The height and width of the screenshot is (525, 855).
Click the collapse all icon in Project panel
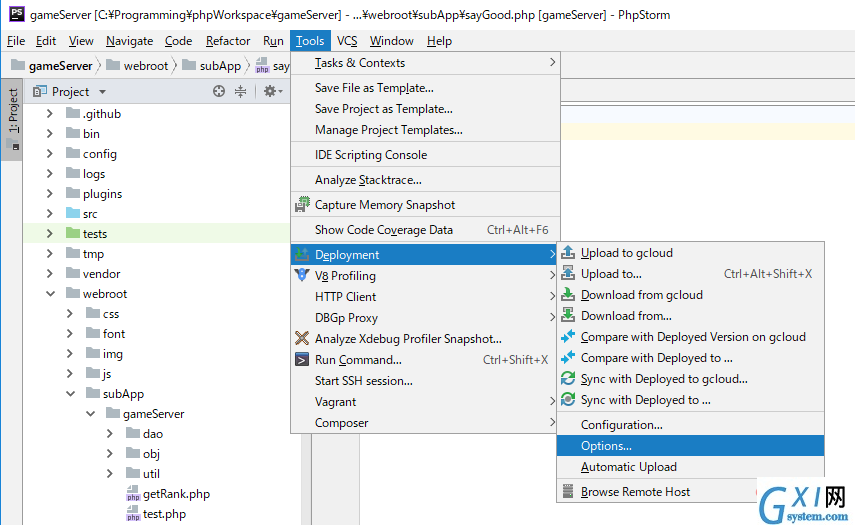(240, 91)
